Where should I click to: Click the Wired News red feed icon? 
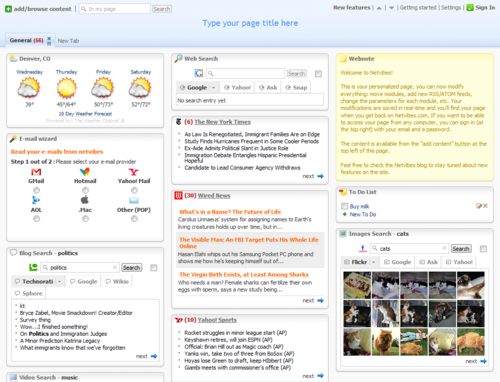pyautogui.click(x=179, y=195)
